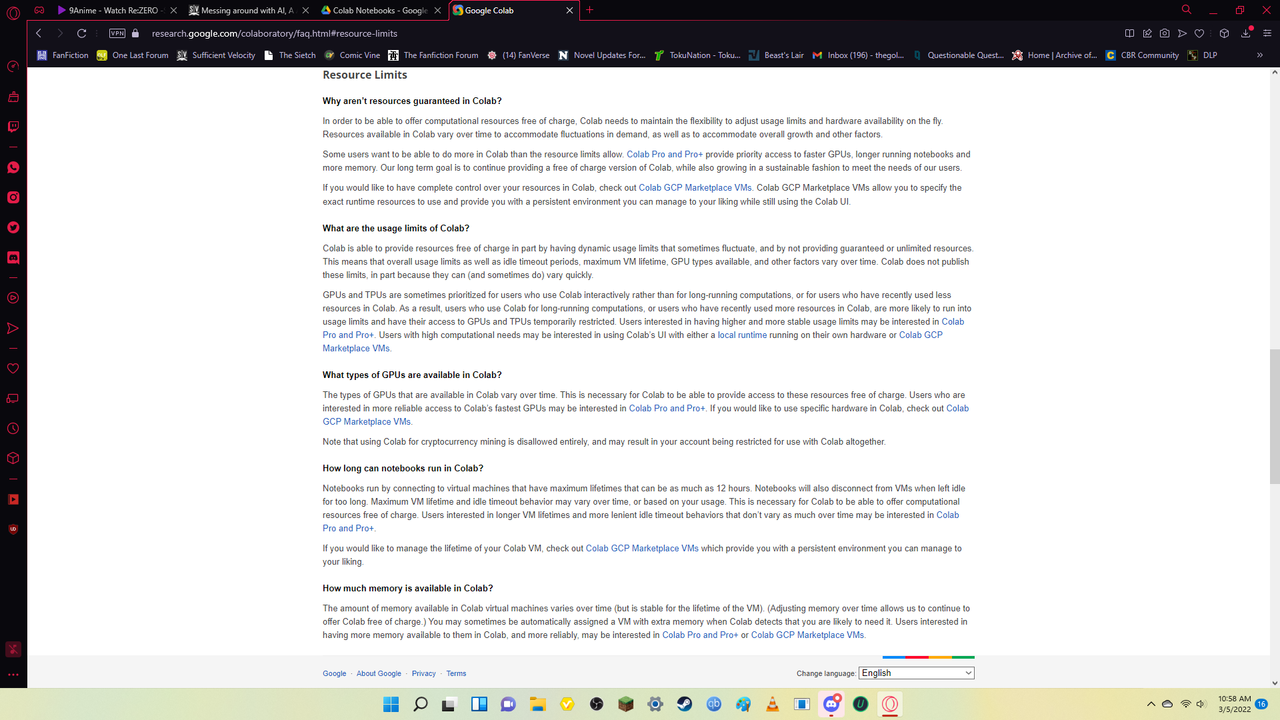This screenshot has height=720, width=1280.
Task: Open FanFiction bookmark
Action: point(62,55)
